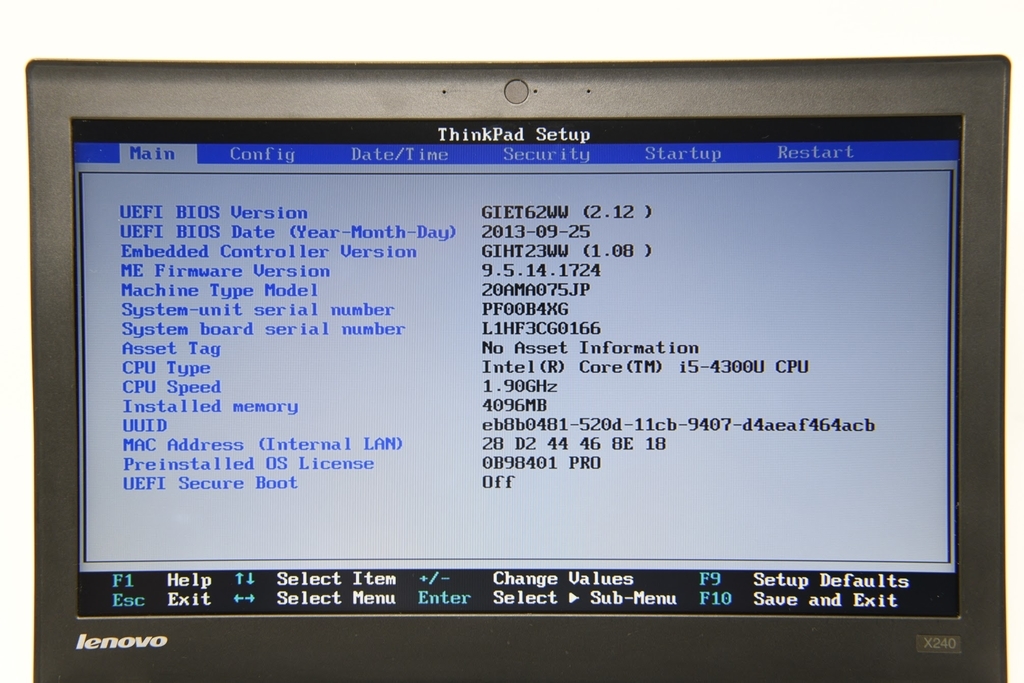Screen dimensions: 1024x683
Task: Select Embedded Controller Version label
Action: pyautogui.click(x=268, y=251)
